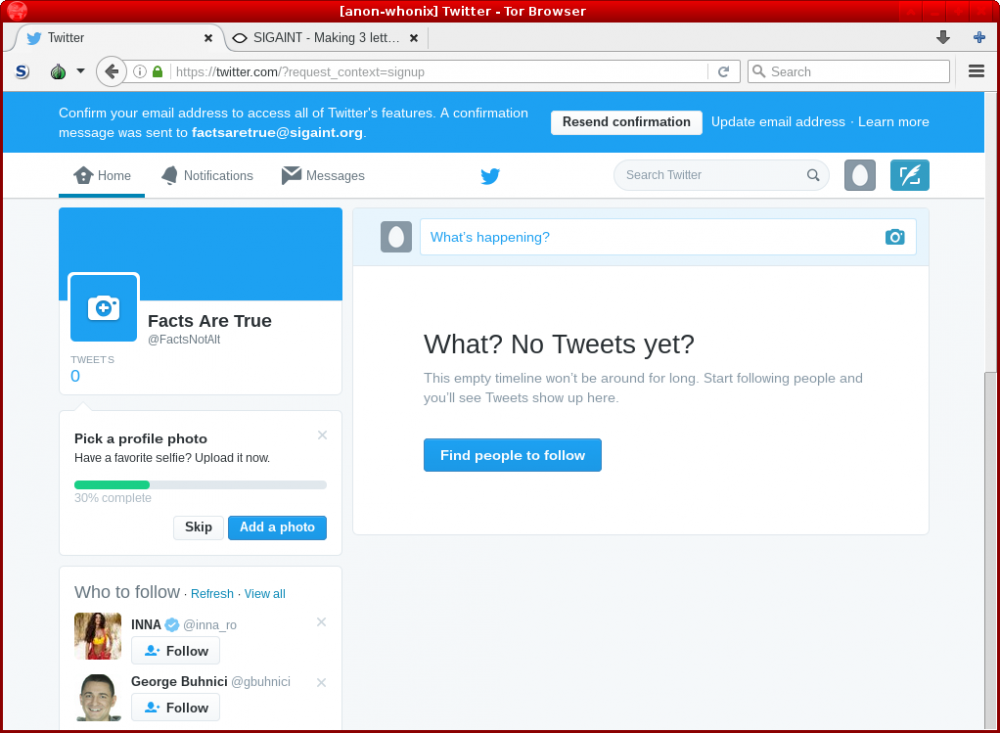Click the Update email address link
Screen dimensions: 1000x733
pos(778,122)
